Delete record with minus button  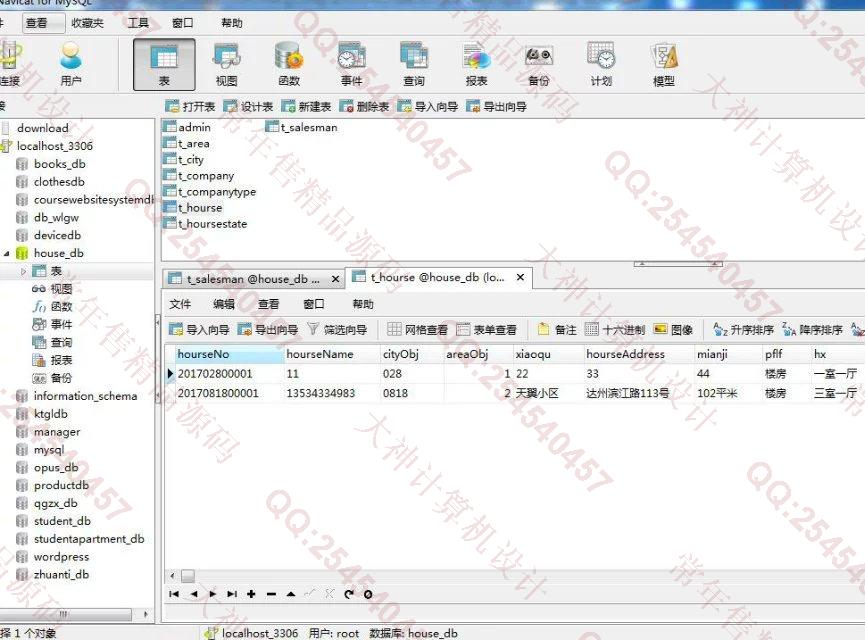(x=271, y=594)
